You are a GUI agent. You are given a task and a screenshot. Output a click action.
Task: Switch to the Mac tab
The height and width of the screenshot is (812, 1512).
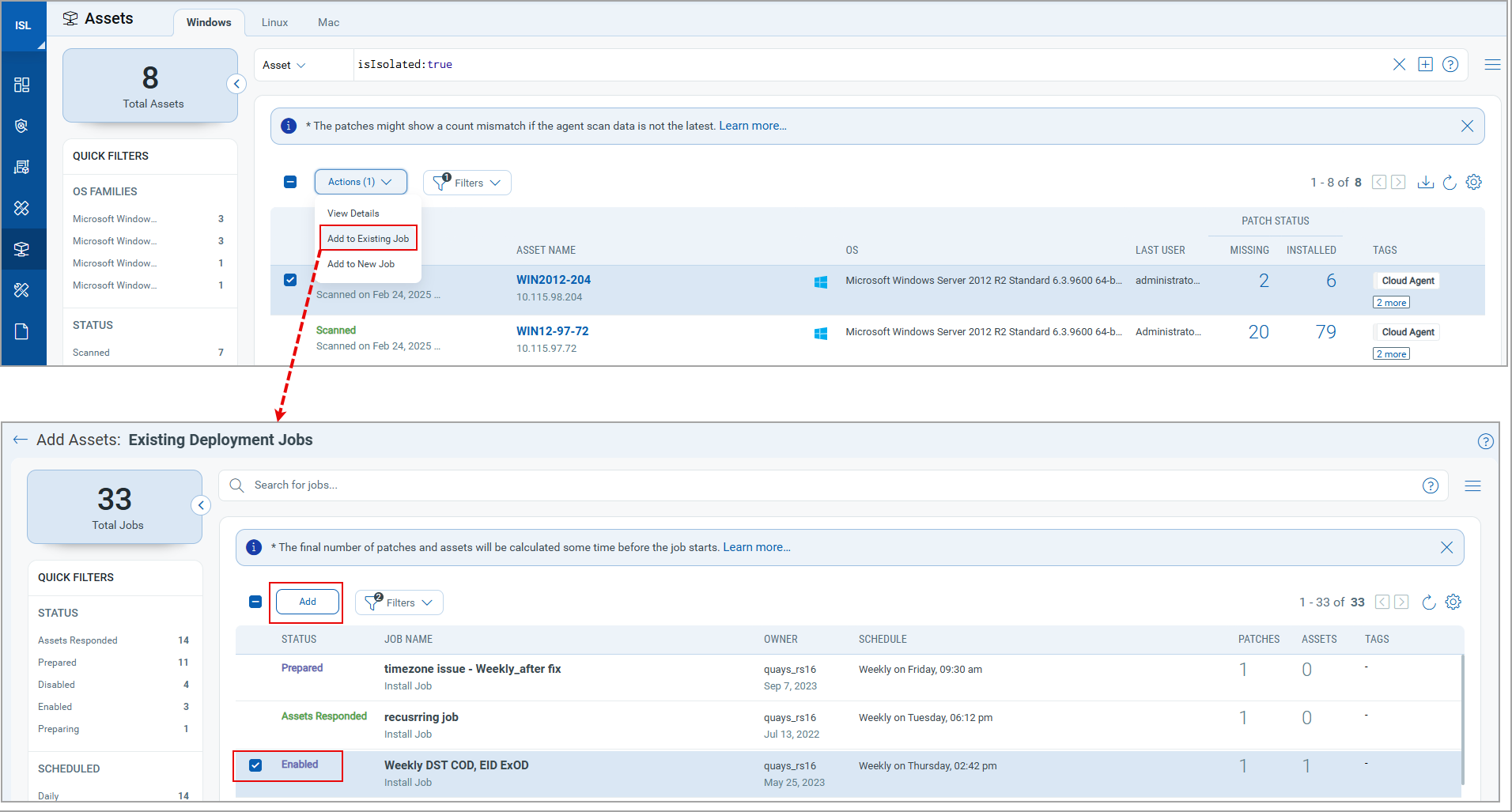(x=328, y=22)
